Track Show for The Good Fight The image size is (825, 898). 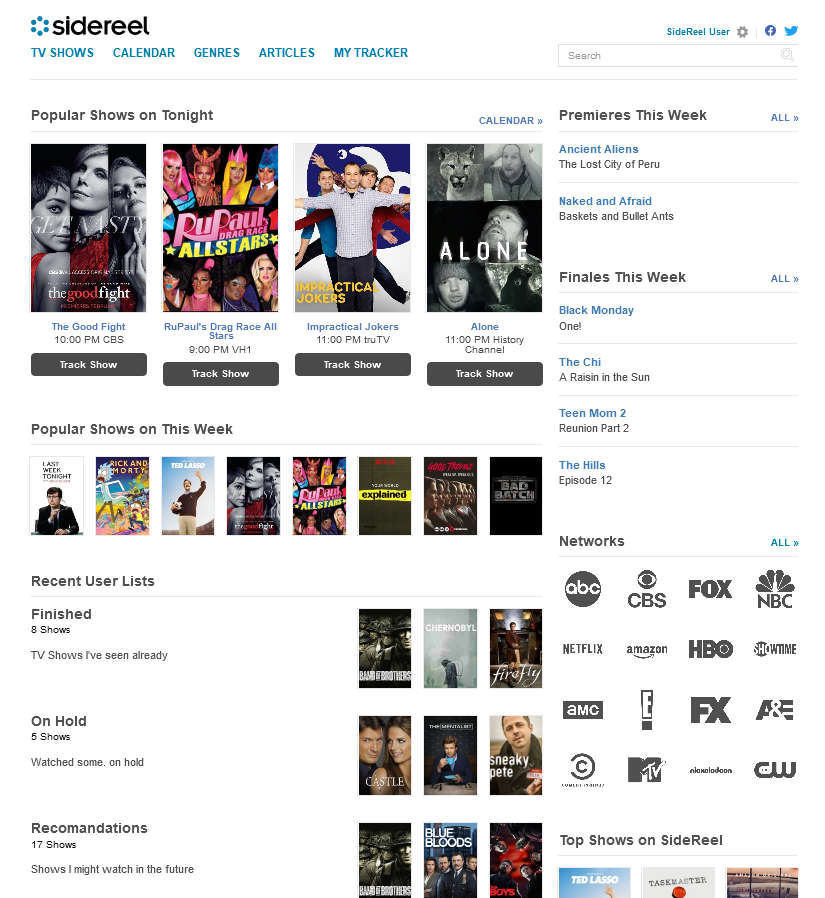(89, 365)
